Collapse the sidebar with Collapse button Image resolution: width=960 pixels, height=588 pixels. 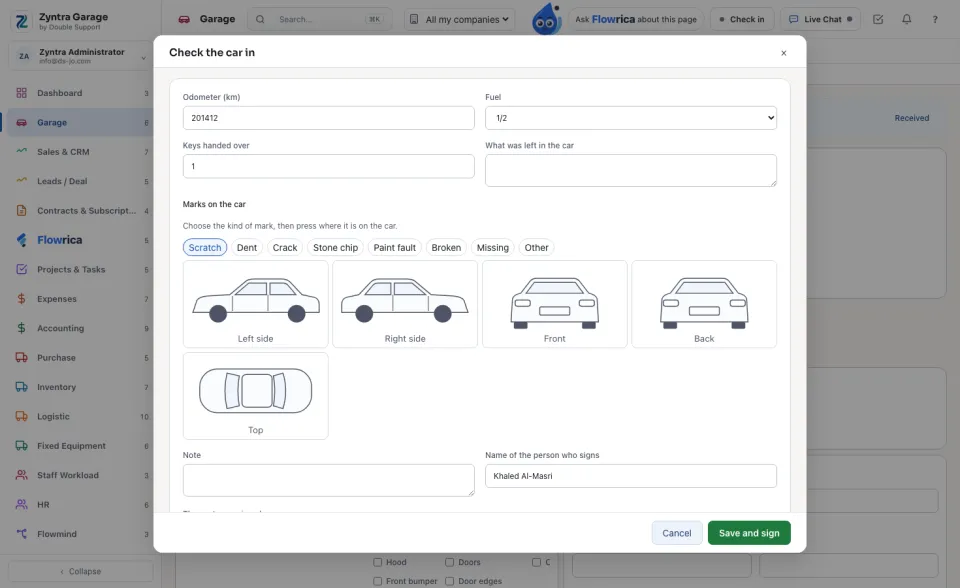[x=81, y=571]
